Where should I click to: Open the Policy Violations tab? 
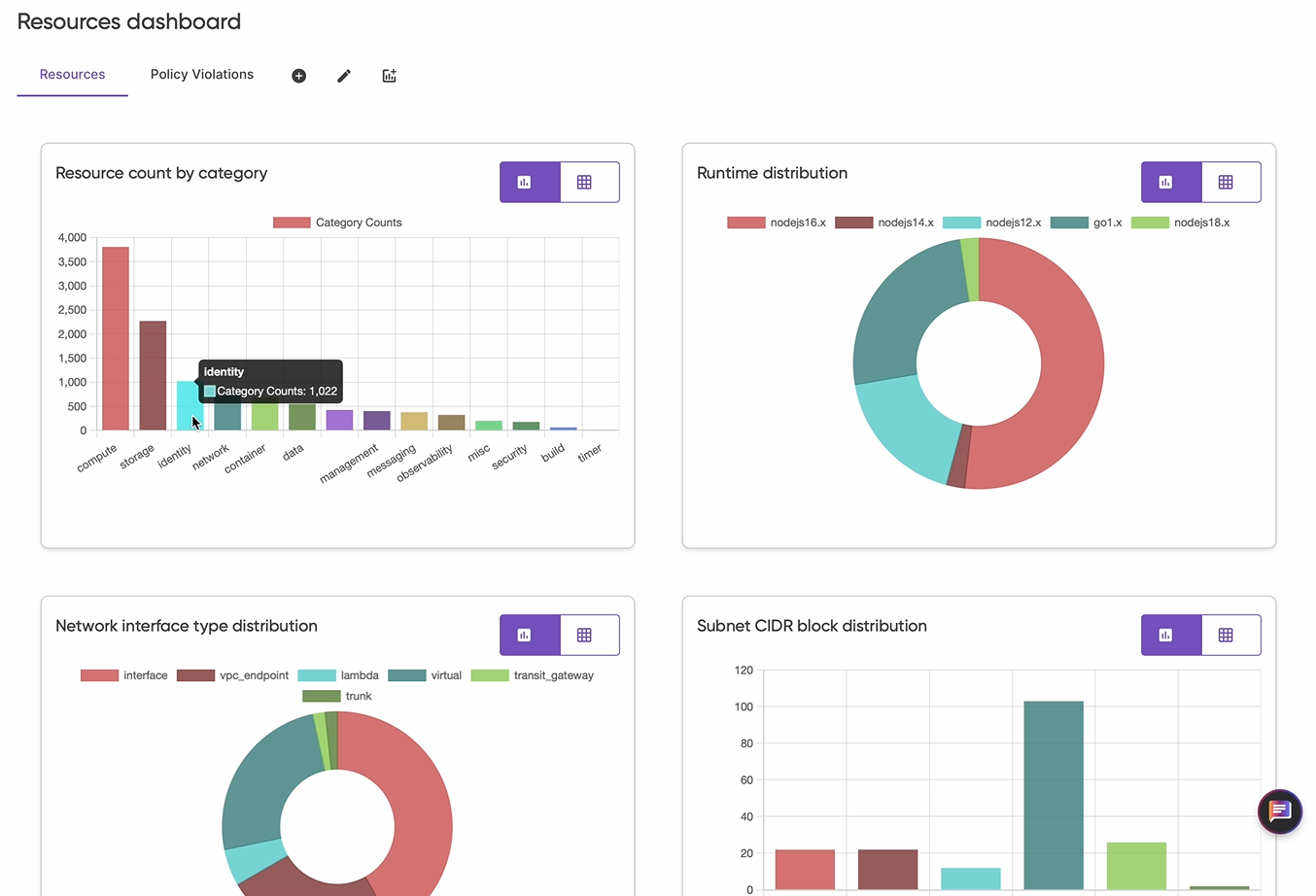tap(202, 75)
